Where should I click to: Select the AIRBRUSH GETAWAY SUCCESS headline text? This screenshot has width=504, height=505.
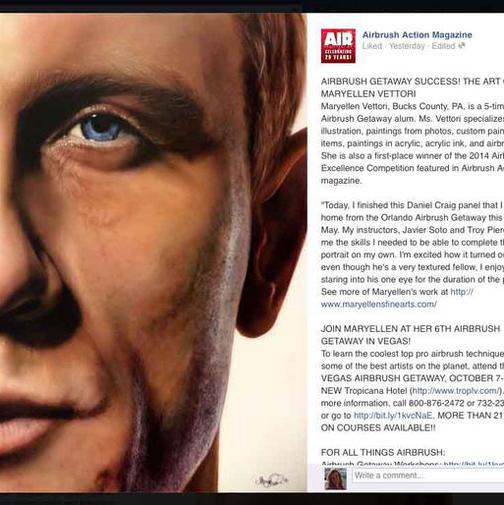(412, 87)
